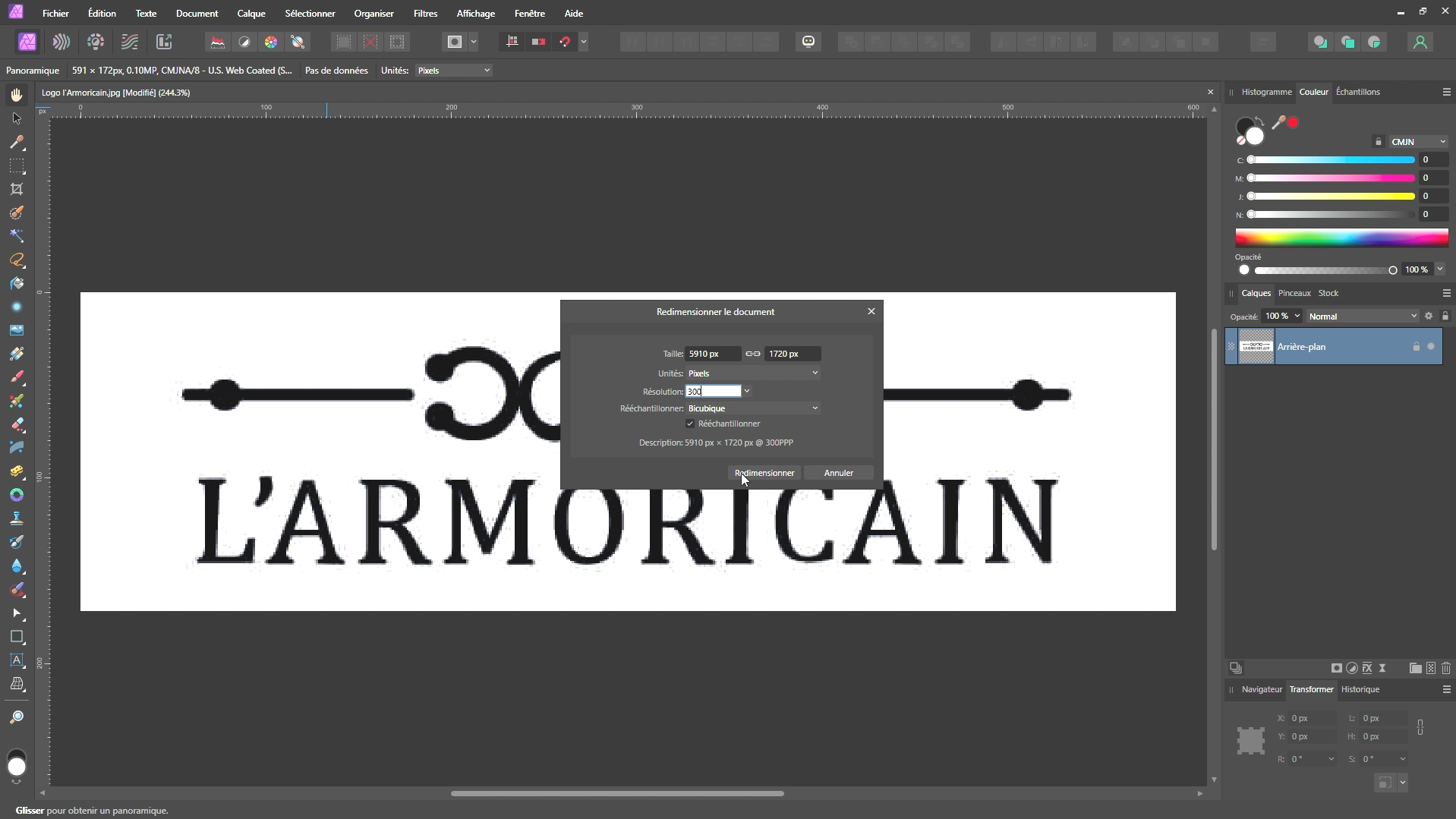Viewport: 1456px width, 819px height.
Task: Click the Cyan color slider
Action: pos(1332,160)
